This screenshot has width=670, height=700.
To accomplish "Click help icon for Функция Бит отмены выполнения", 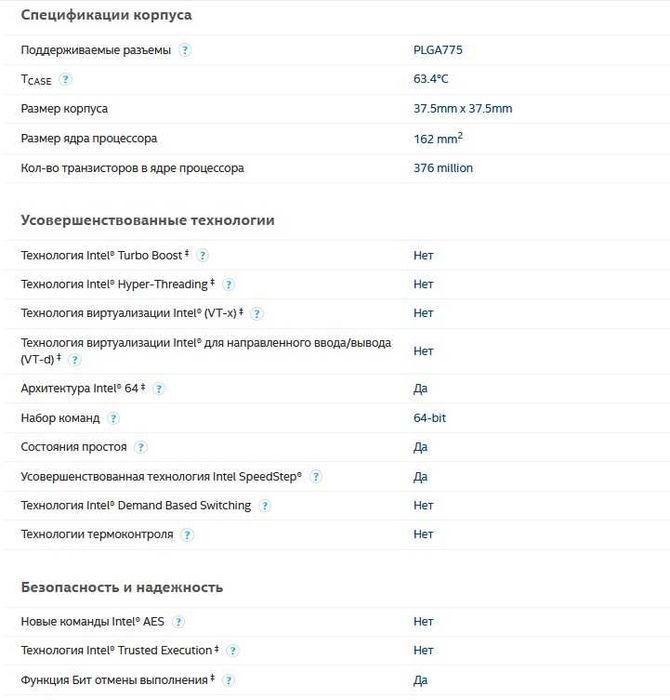I will (x=229, y=681).
